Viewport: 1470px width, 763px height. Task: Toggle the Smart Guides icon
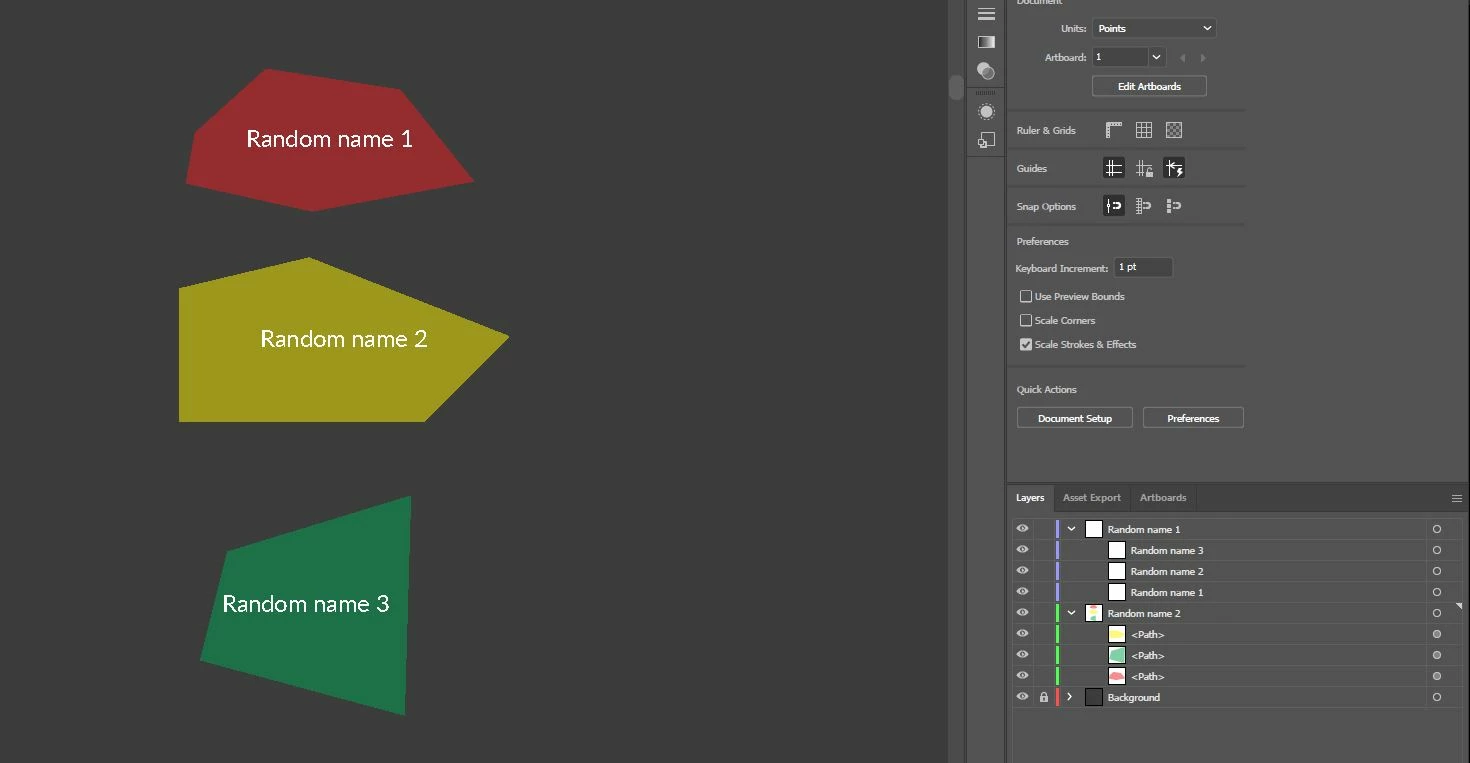(x=1174, y=168)
